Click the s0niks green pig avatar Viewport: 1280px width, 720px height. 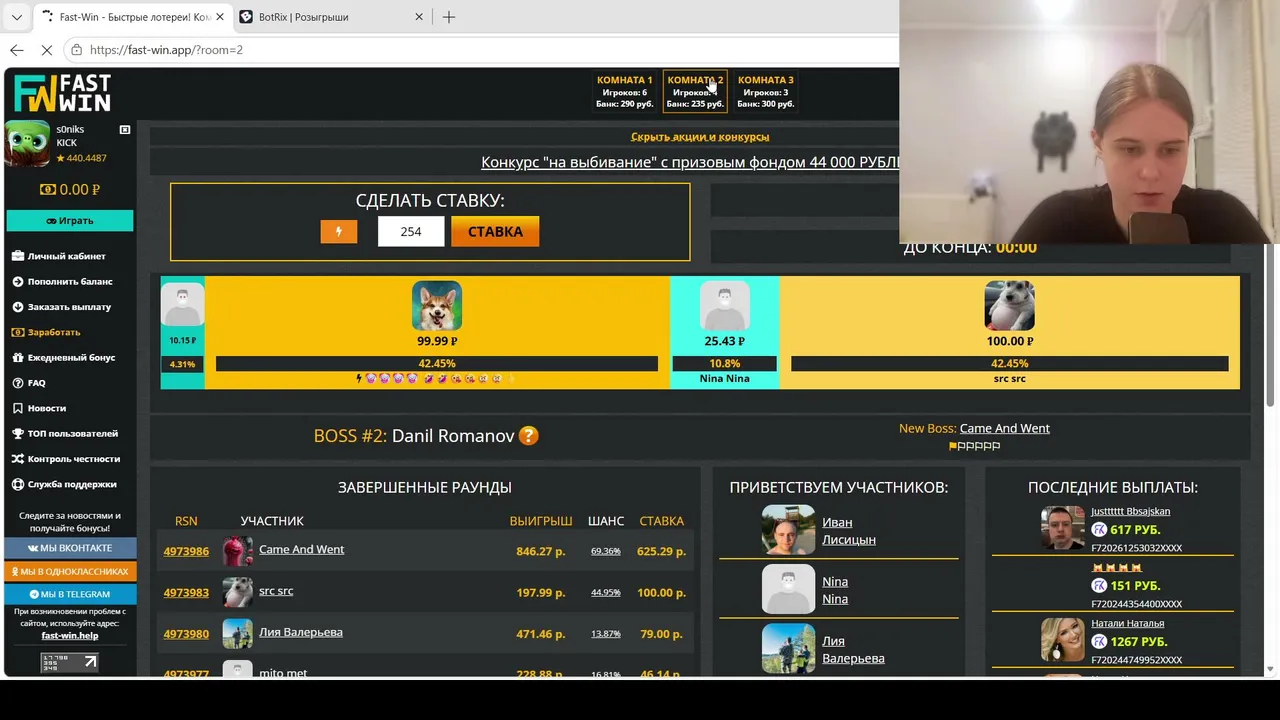[x=27, y=143]
